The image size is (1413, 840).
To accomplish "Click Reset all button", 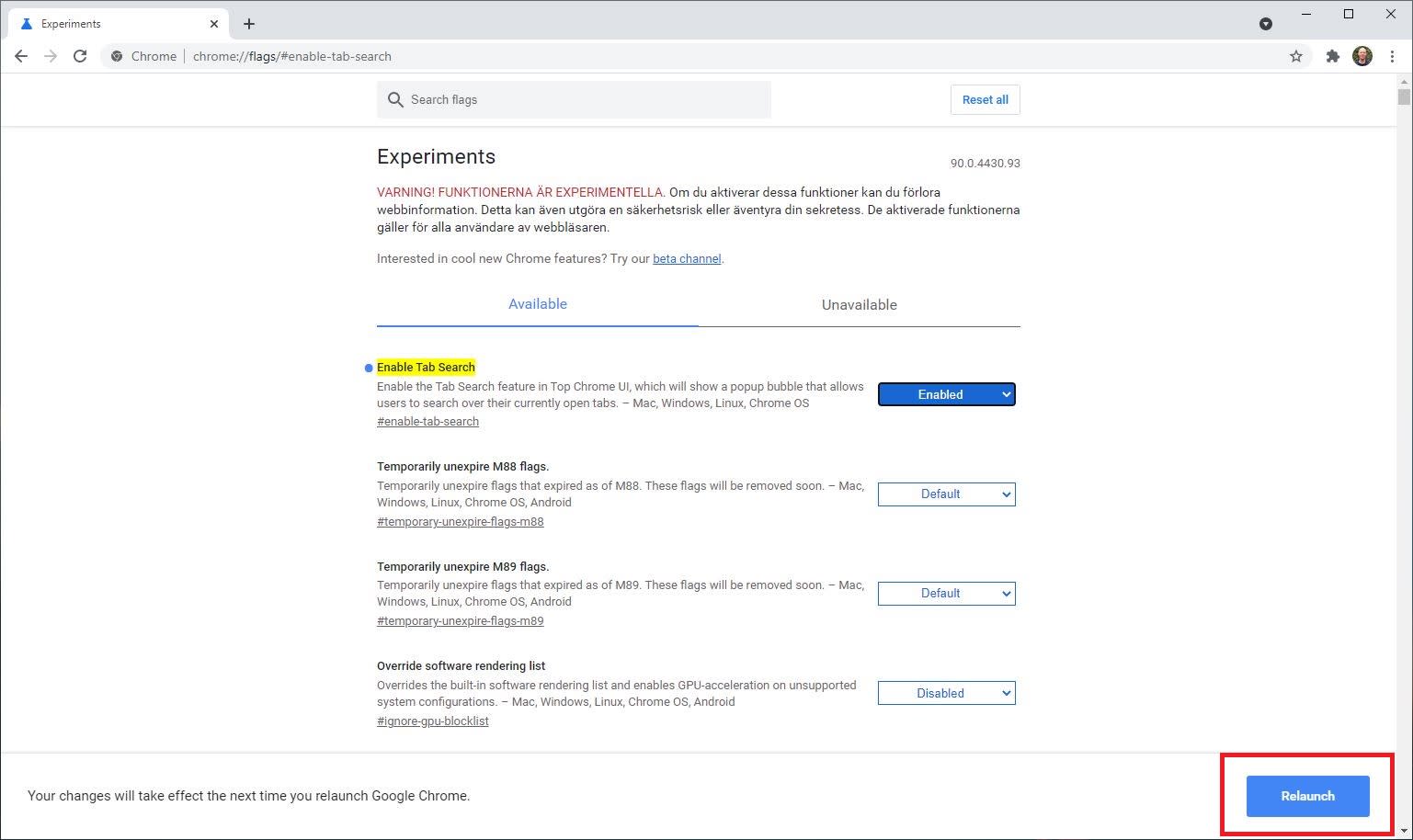I will click(x=985, y=99).
